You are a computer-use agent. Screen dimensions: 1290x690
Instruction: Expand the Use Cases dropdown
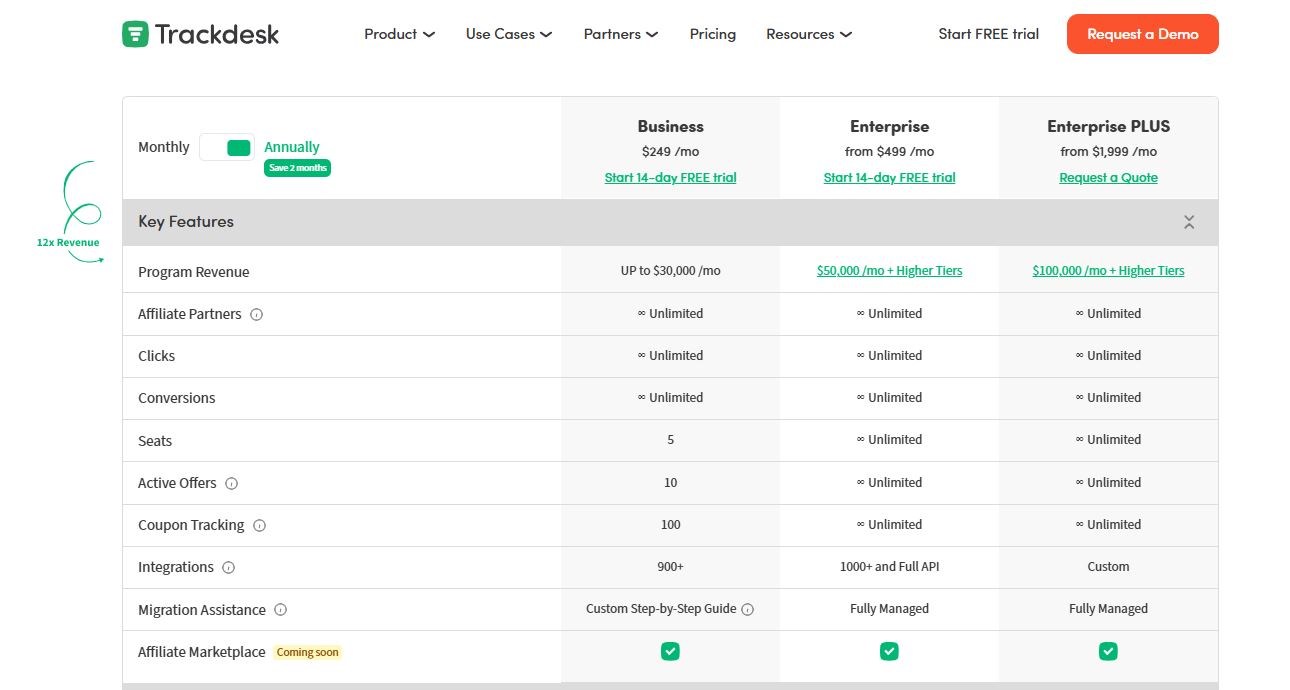click(x=508, y=34)
